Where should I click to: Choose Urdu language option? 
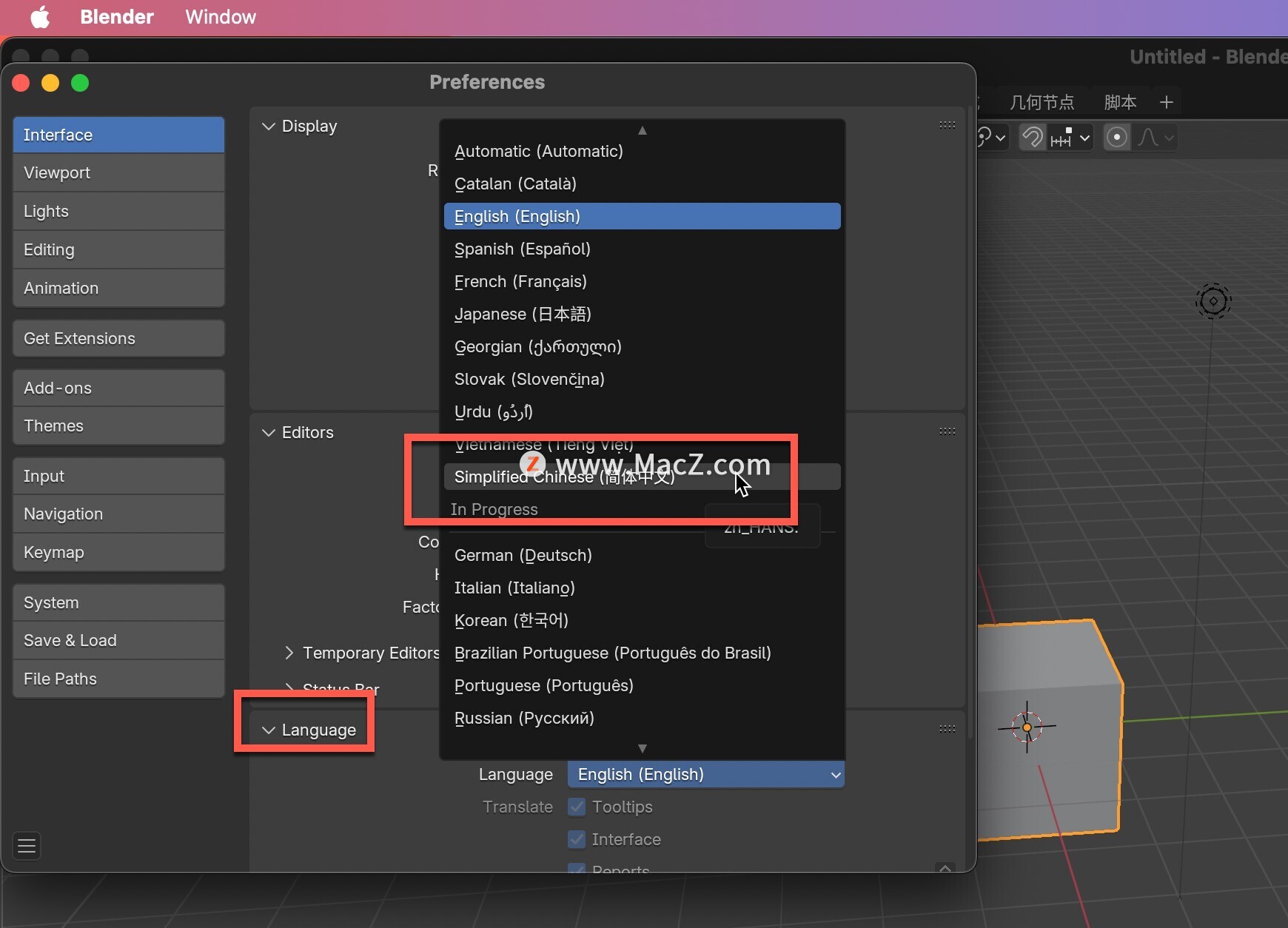click(642, 411)
